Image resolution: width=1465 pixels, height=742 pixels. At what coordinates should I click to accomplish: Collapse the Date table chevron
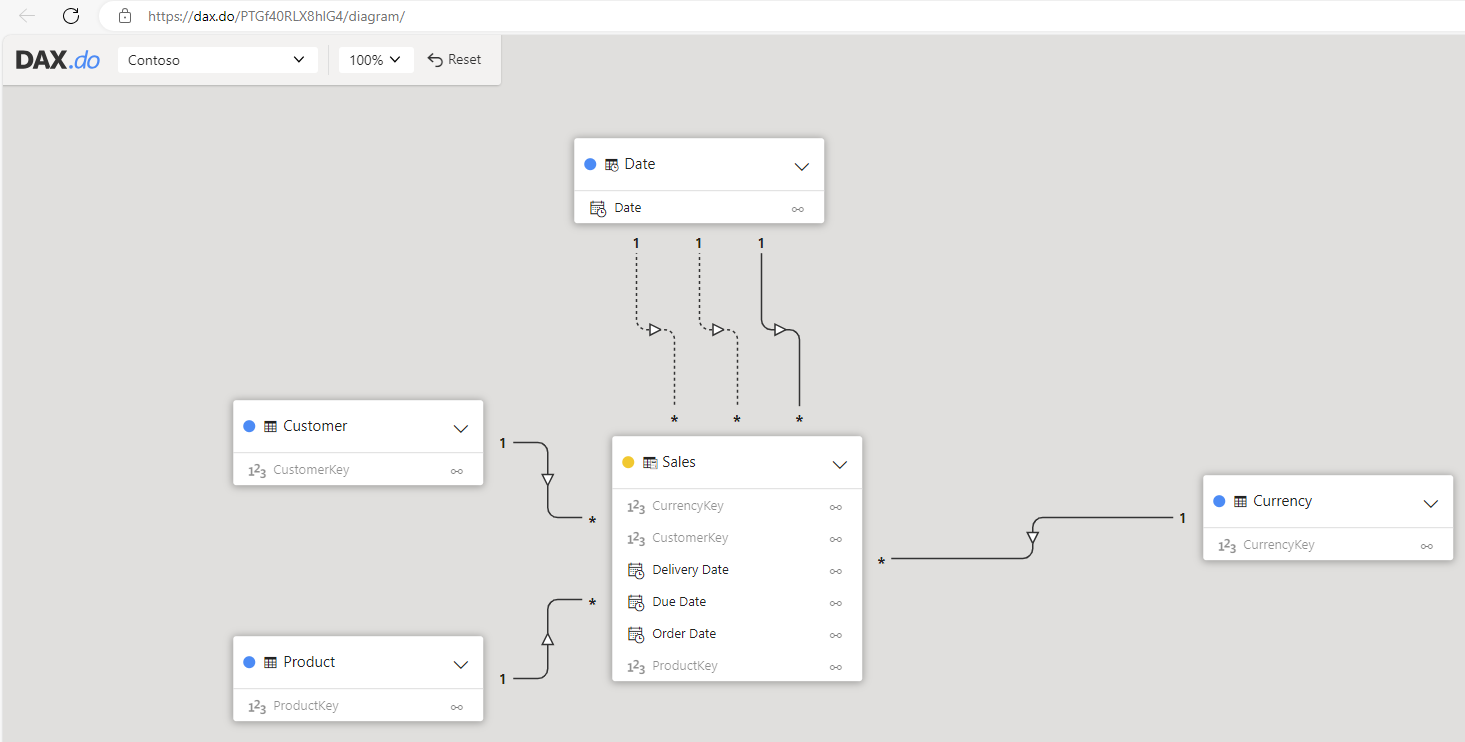(x=801, y=166)
